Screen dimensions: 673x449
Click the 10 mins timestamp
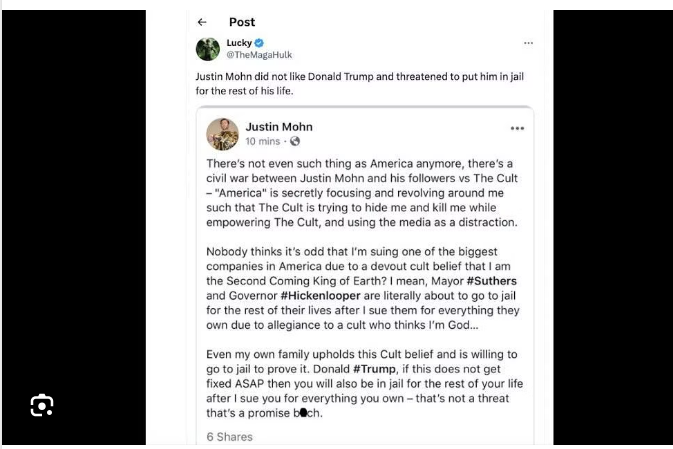pos(263,142)
